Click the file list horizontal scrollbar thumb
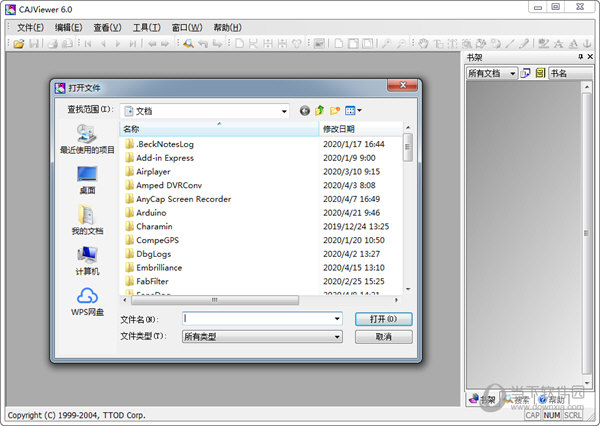The width and height of the screenshot is (600, 426). click(x=215, y=300)
